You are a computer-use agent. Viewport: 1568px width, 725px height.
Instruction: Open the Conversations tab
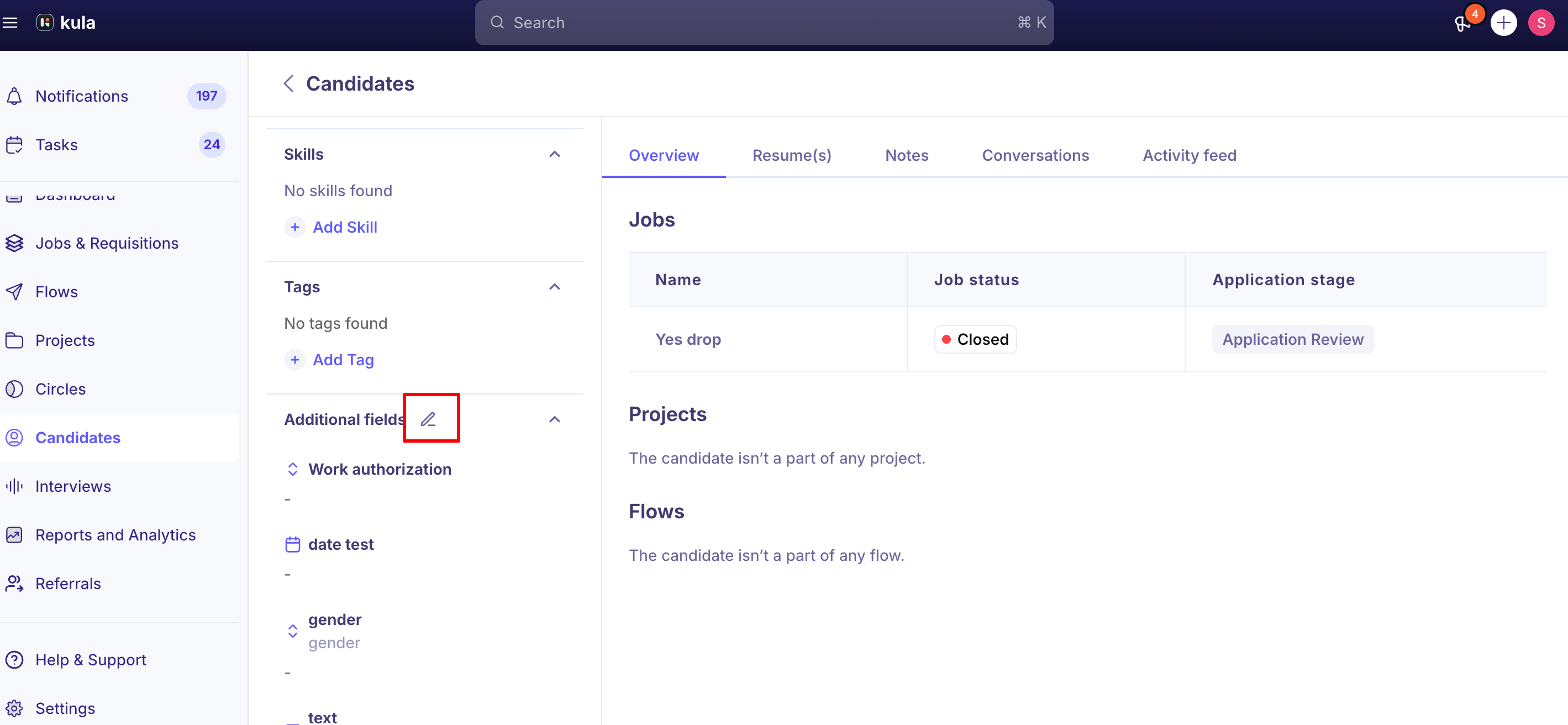pos(1035,155)
